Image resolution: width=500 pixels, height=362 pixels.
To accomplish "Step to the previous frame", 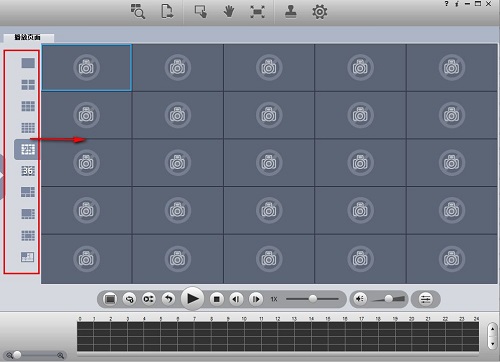I will pos(236,299).
